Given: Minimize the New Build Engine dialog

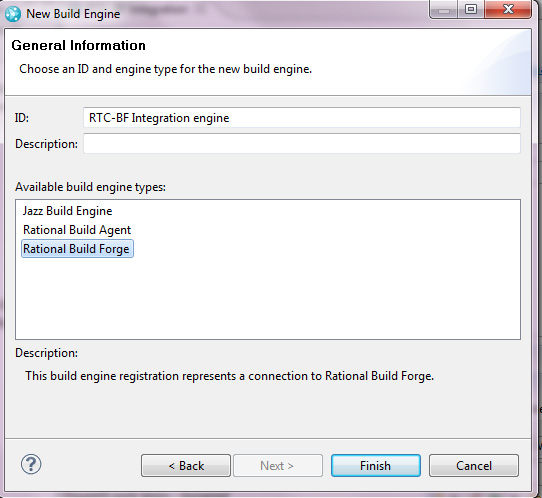Looking at the screenshot, I should (443, 9).
